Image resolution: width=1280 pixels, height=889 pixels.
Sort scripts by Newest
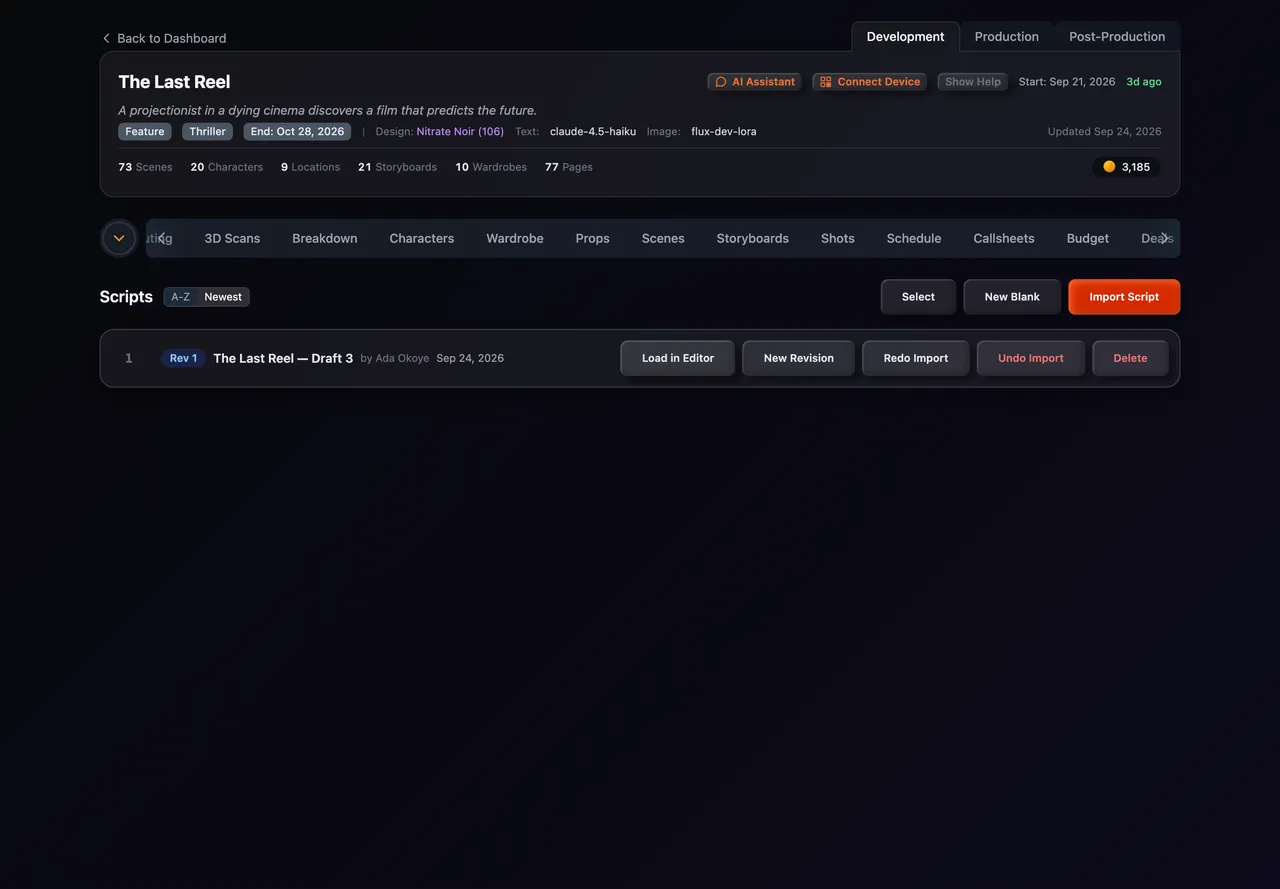[223, 297]
